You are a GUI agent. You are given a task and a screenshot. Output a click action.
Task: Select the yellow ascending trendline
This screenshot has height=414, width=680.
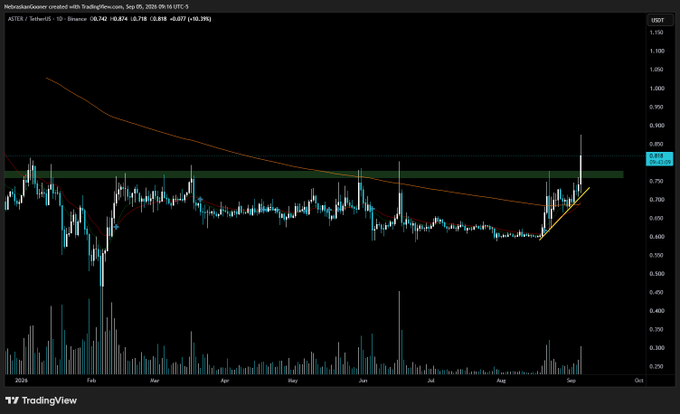pos(564,213)
